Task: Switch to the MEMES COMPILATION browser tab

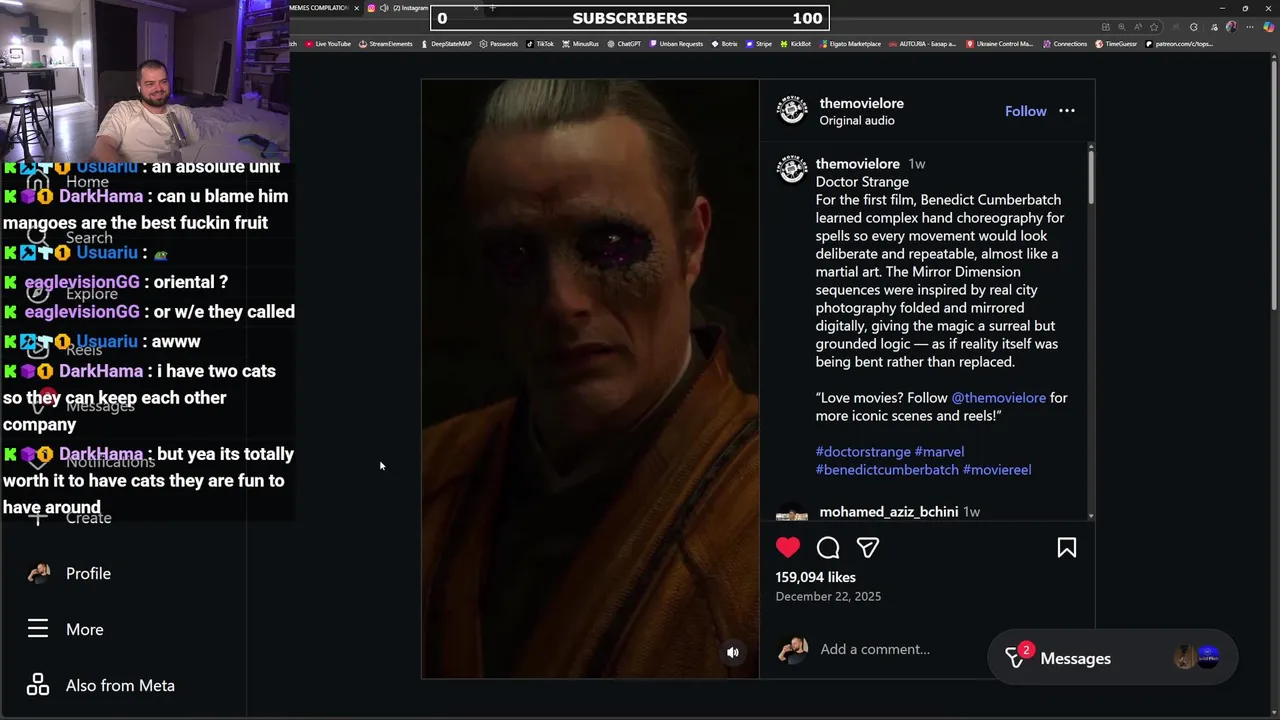Action: pyautogui.click(x=317, y=8)
